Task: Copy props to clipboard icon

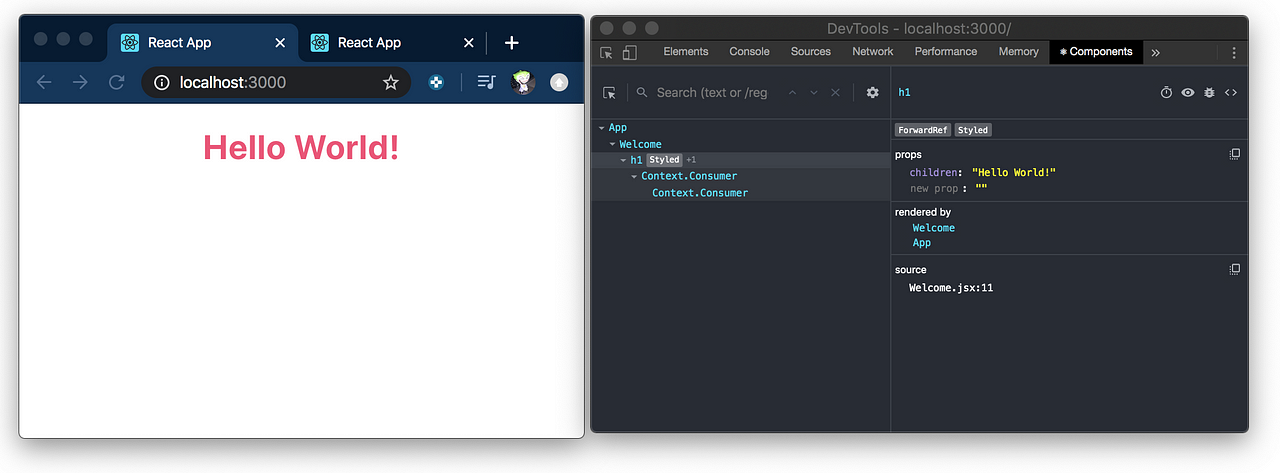Action: click(x=1235, y=154)
